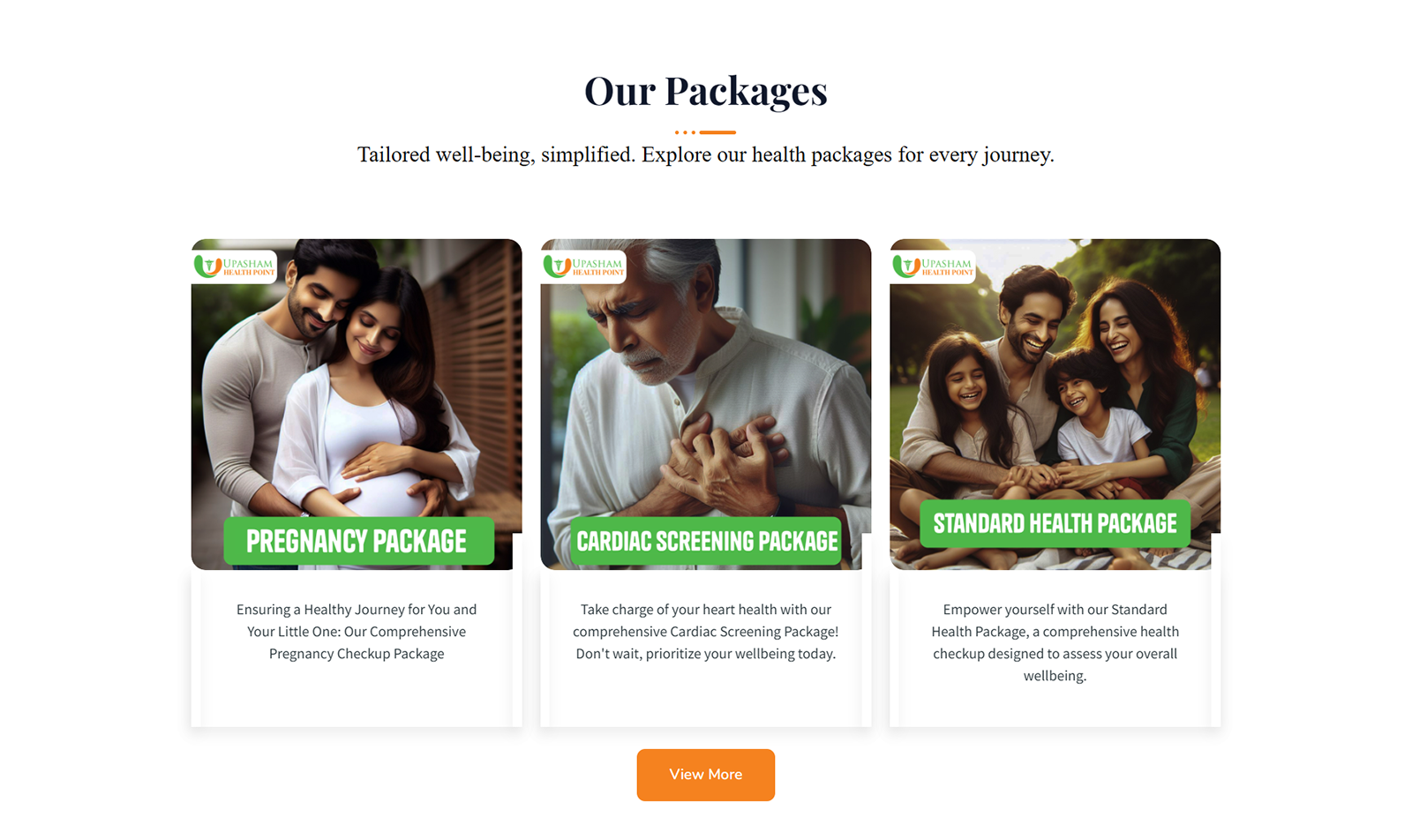
Task: Click the green Pregnancy Package banner
Action: pos(358,541)
